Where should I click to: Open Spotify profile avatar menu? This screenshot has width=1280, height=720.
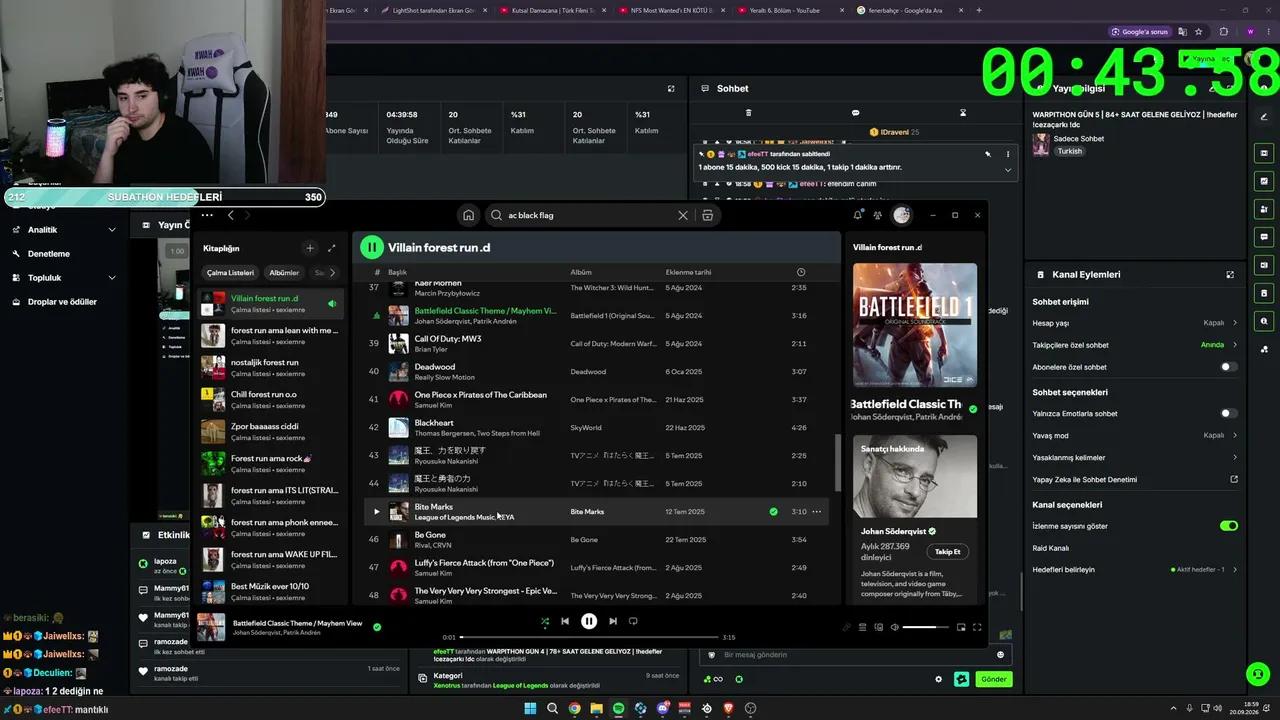902,215
